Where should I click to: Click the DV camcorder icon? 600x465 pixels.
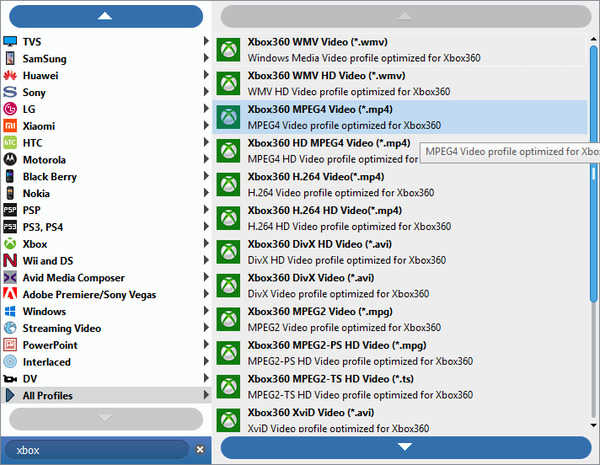tap(10, 379)
